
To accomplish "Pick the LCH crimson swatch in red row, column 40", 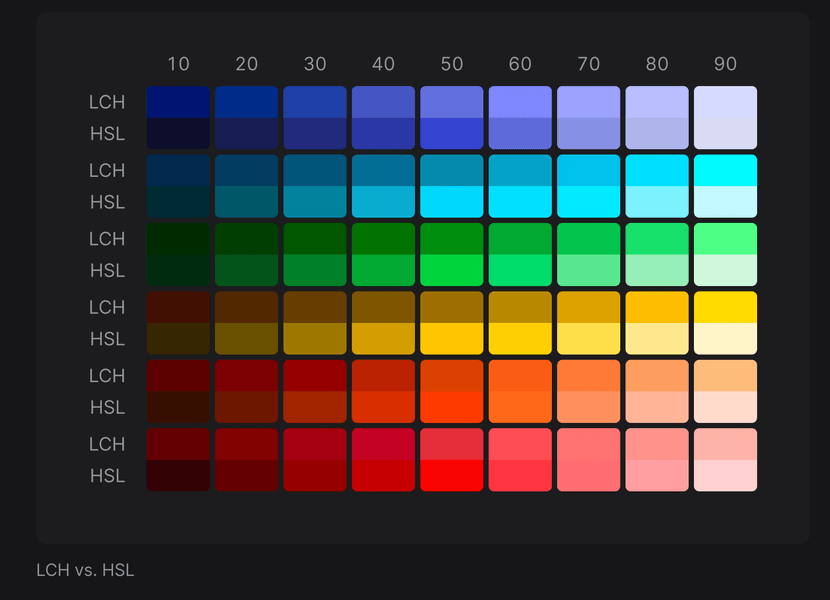I will point(383,444).
